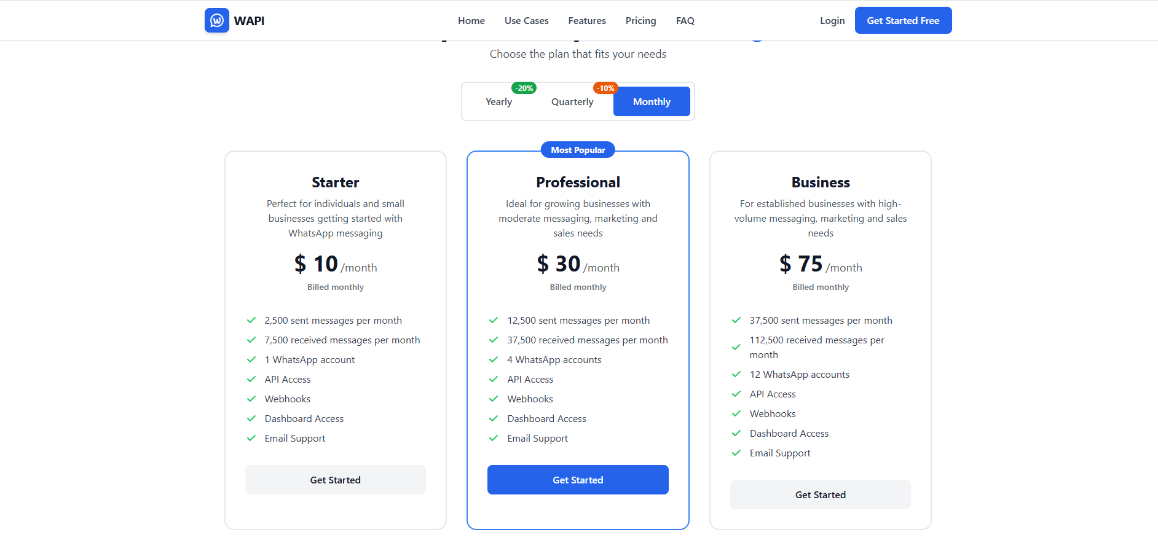Click checkmark next to Professional's 4 WhatsApp accounts
1158x543 pixels.
[493, 360]
